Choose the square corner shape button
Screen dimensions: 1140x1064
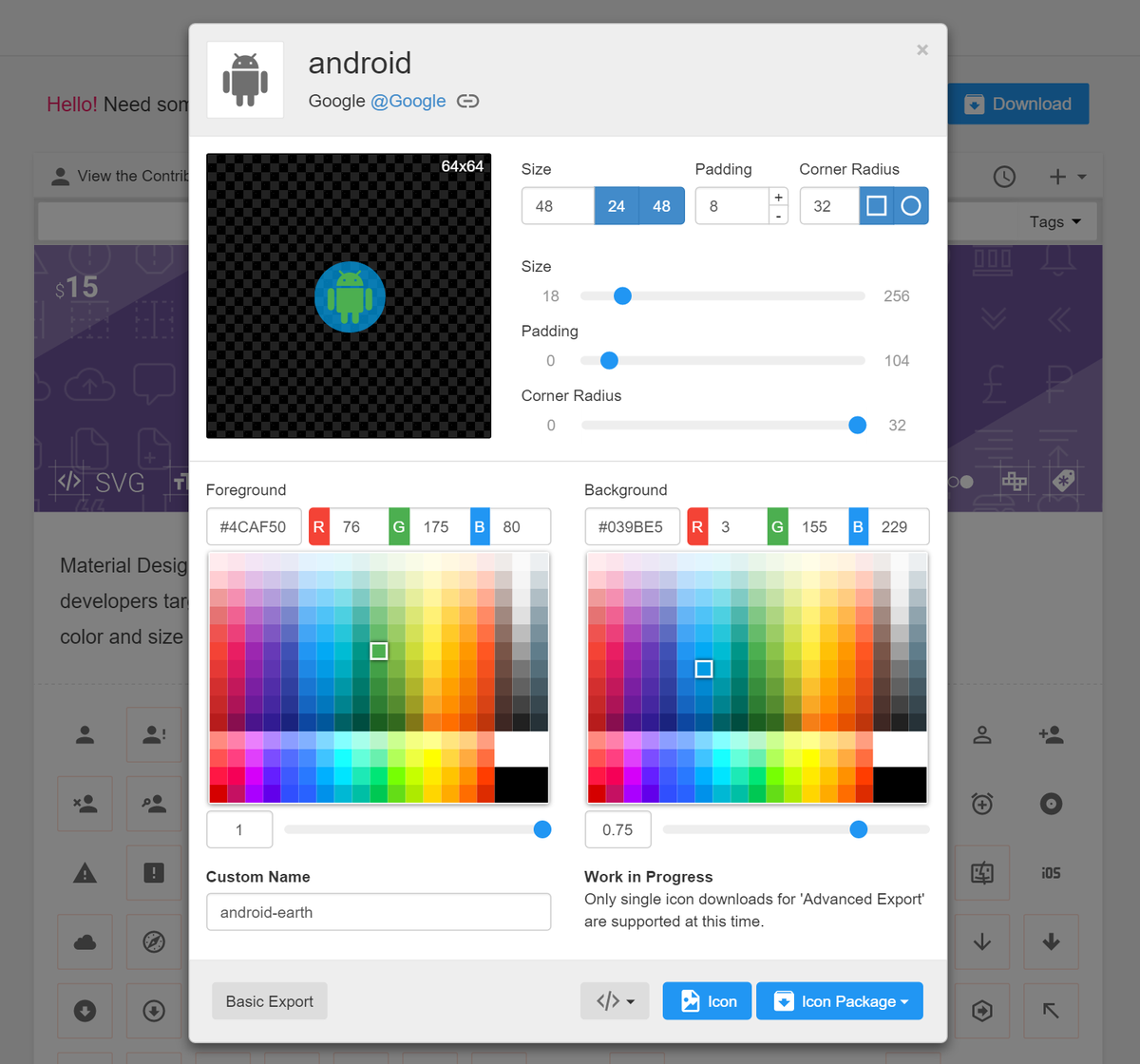[x=877, y=206]
